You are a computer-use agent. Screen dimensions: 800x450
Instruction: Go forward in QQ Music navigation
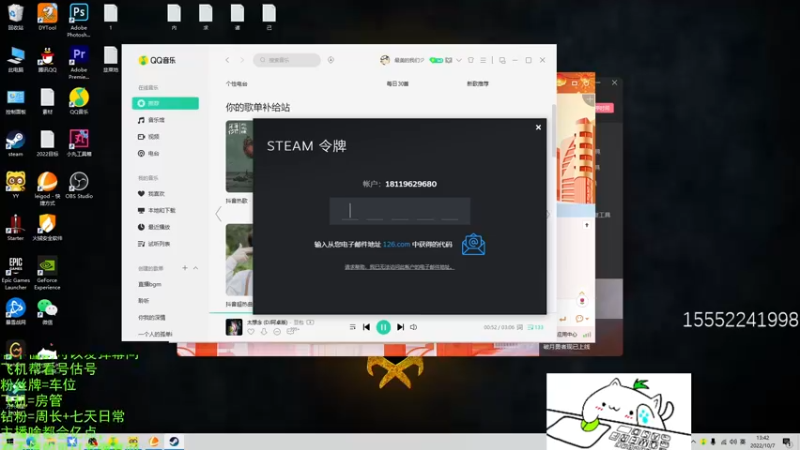(242, 60)
